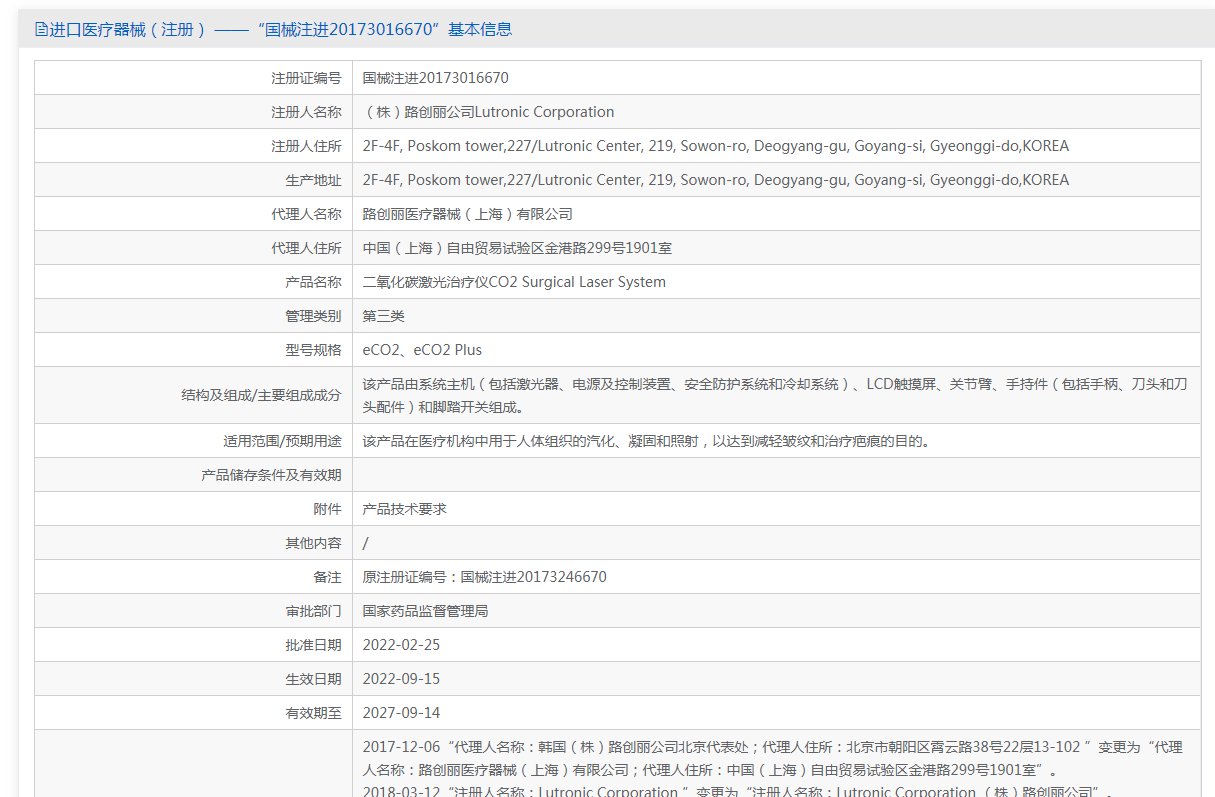Viewport: 1215px width, 797px height.
Task: Select product name CO2 Surgical Laser System
Action: click(x=514, y=282)
